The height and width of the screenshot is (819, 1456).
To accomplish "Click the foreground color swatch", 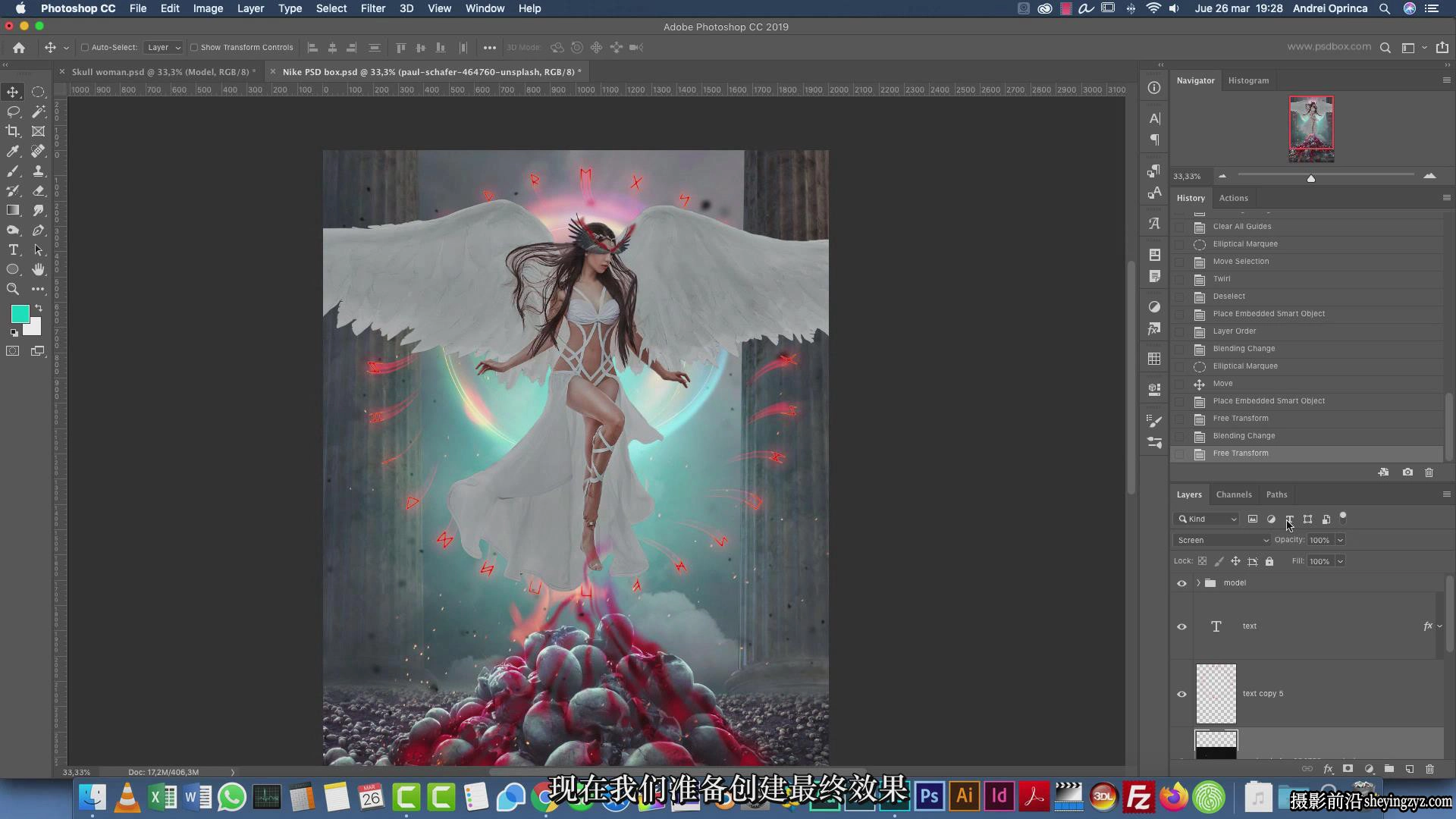I will (x=19, y=314).
